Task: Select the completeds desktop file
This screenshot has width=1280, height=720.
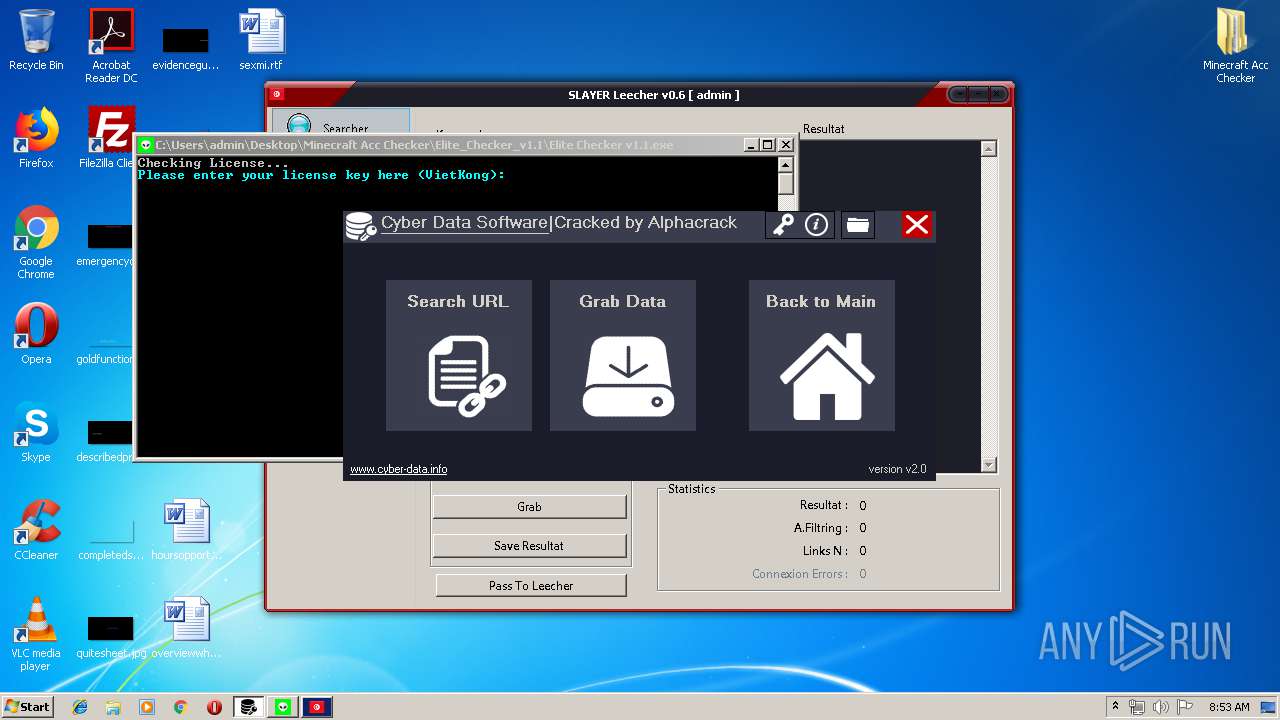Action: [x=110, y=538]
